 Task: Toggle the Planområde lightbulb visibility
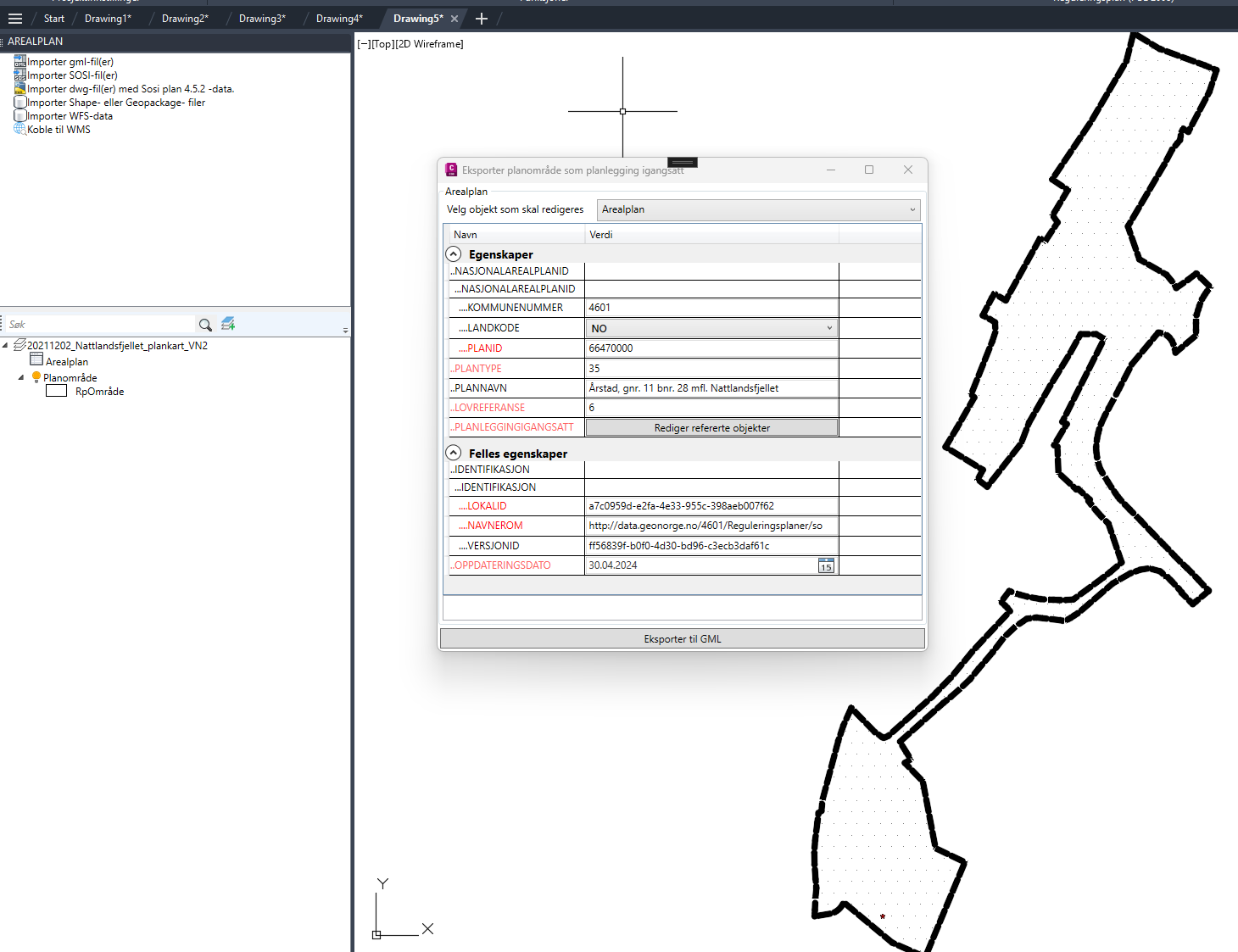(x=36, y=377)
